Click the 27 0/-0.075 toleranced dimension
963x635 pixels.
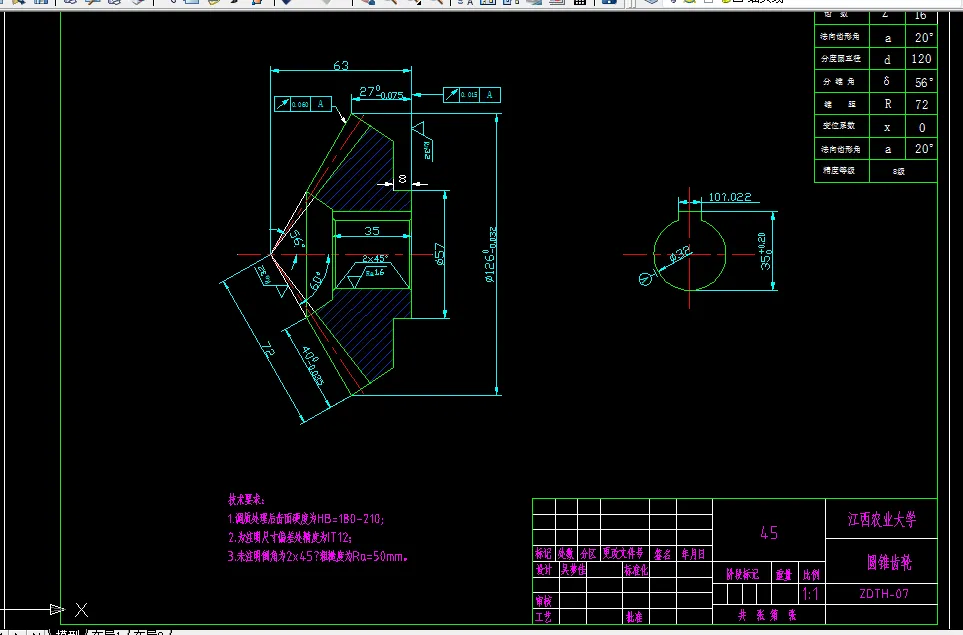tap(381, 93)
